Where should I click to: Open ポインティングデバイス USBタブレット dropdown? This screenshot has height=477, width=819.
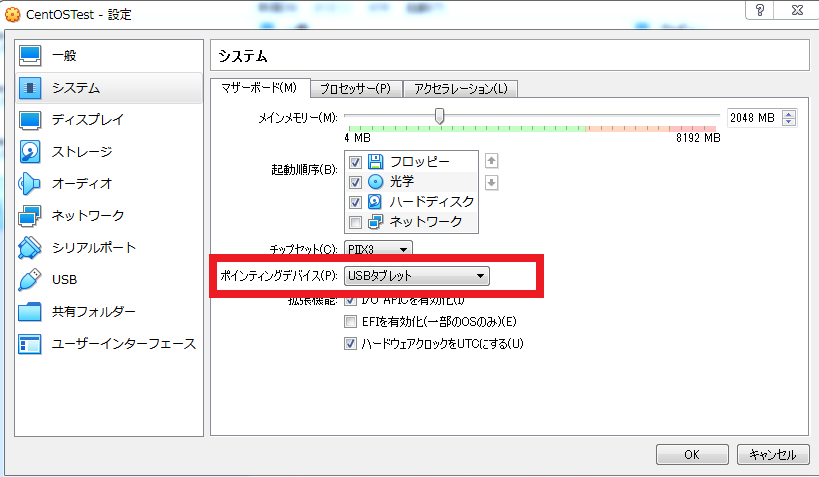pyautogui.click(x=416, y=276)
